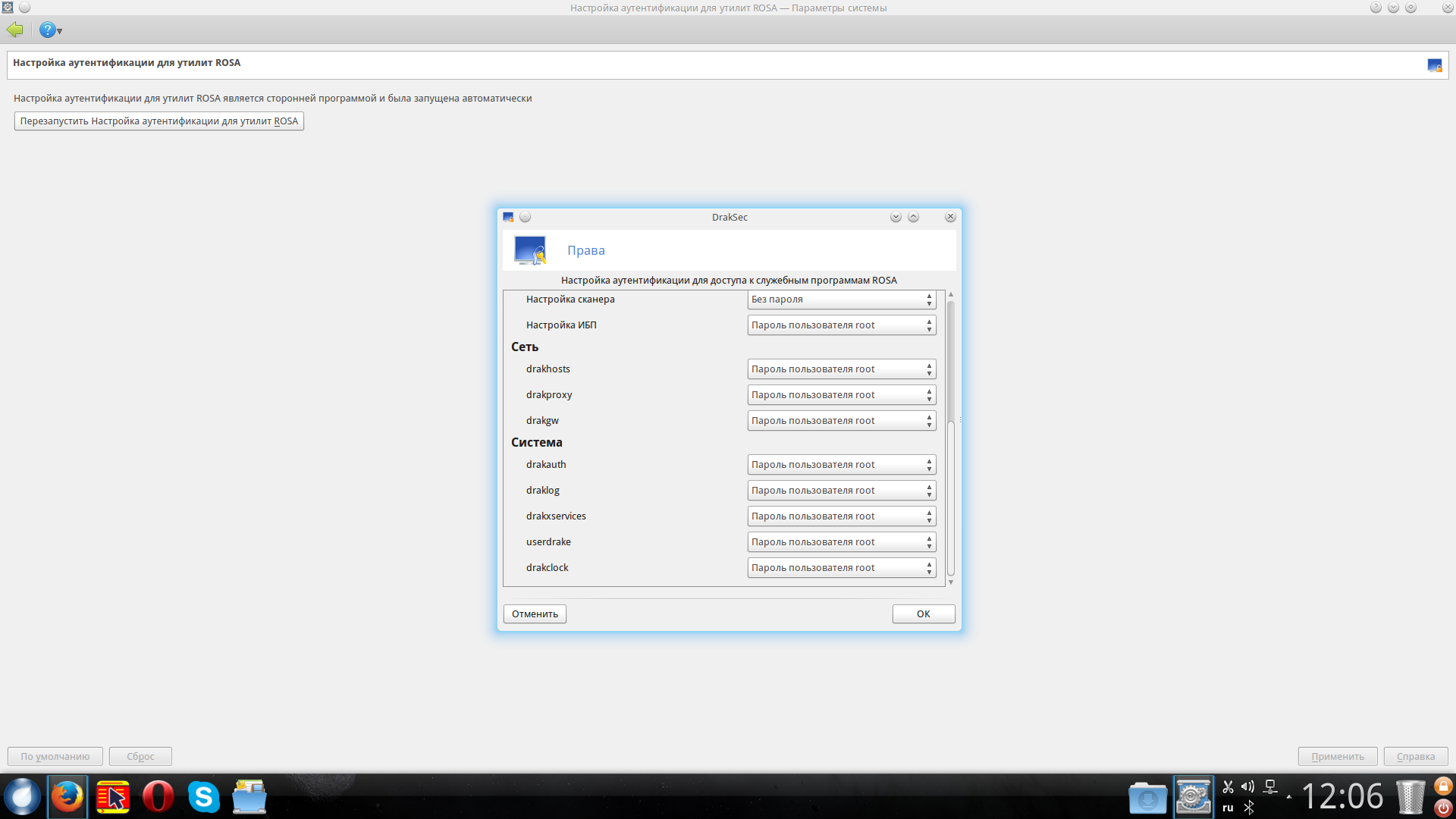Click Перезапустить Настройка аутентификации button
The image size is (1456, 819).
coord(159,121)
